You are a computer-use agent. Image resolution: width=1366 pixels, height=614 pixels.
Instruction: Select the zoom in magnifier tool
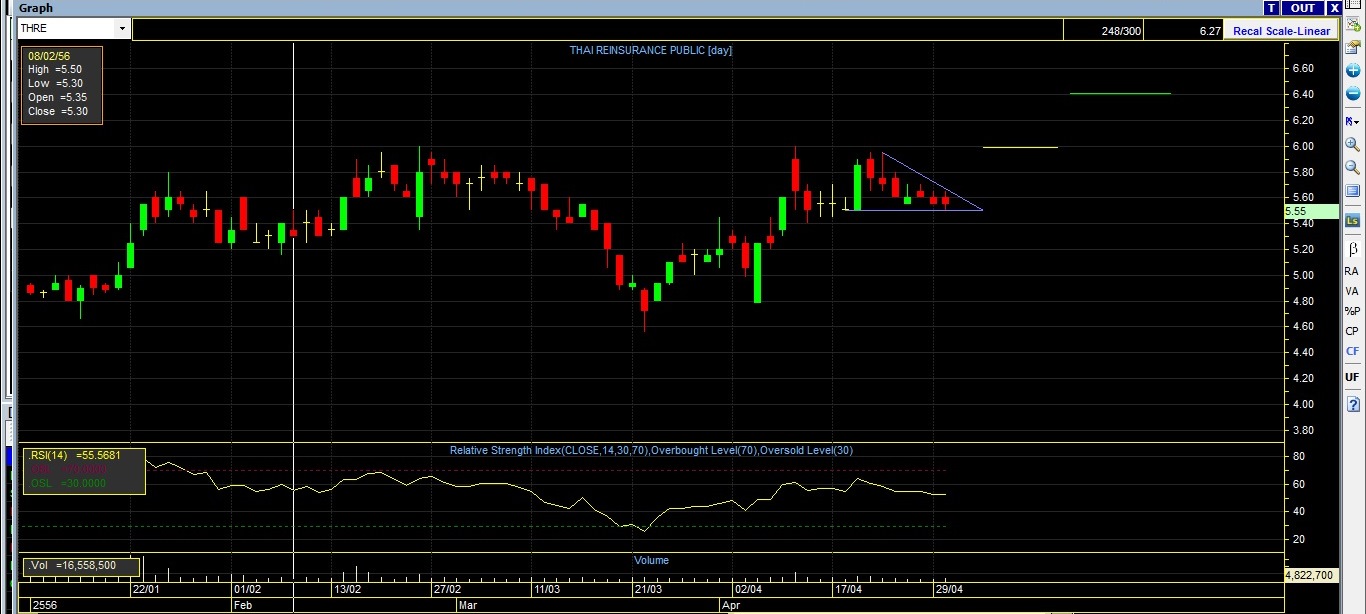(x=1352, y=145)
